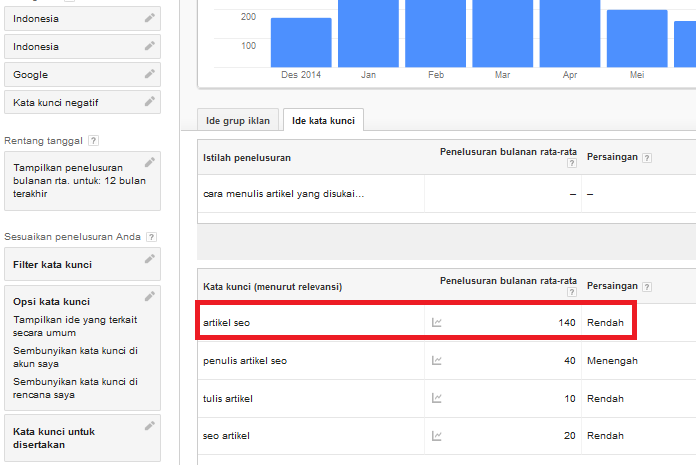Open the Opsi kata kunci panel
This screenshot has height=465, width=696.
83,348
